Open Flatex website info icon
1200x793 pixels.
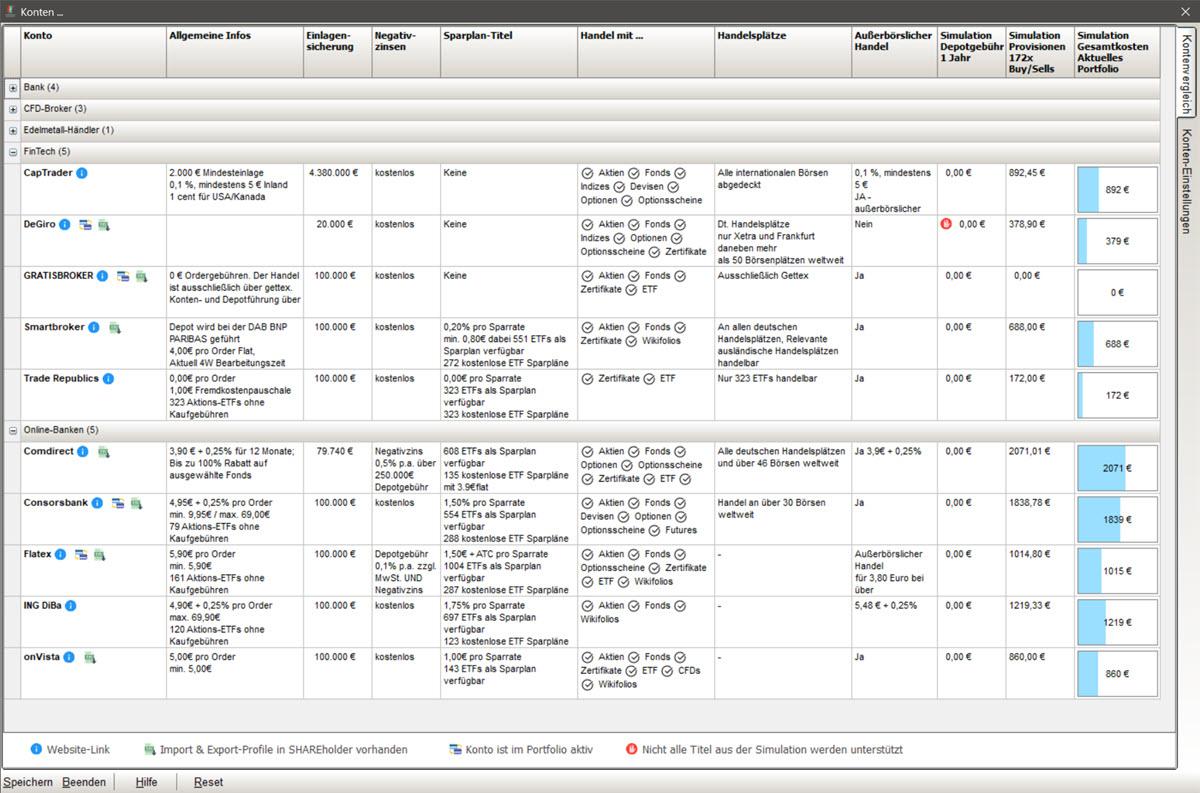pyautogui.click(x=60, y=554)
